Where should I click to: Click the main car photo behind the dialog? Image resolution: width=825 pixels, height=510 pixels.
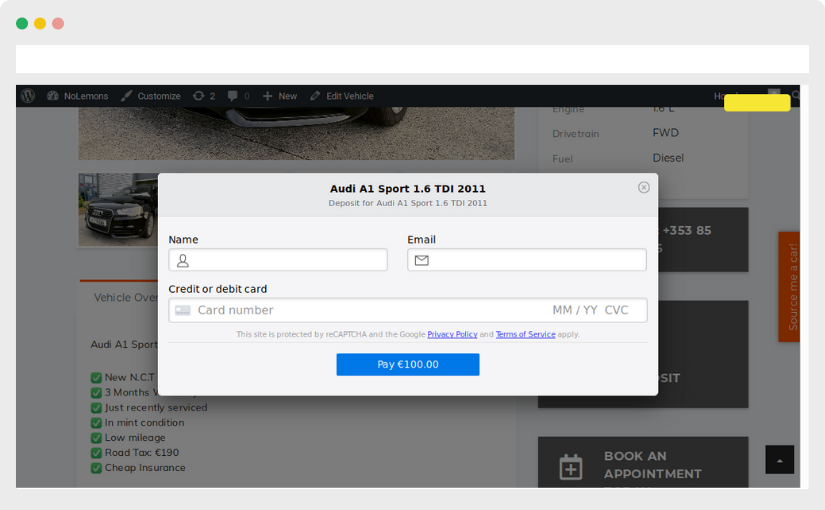(x=296, y=133)
